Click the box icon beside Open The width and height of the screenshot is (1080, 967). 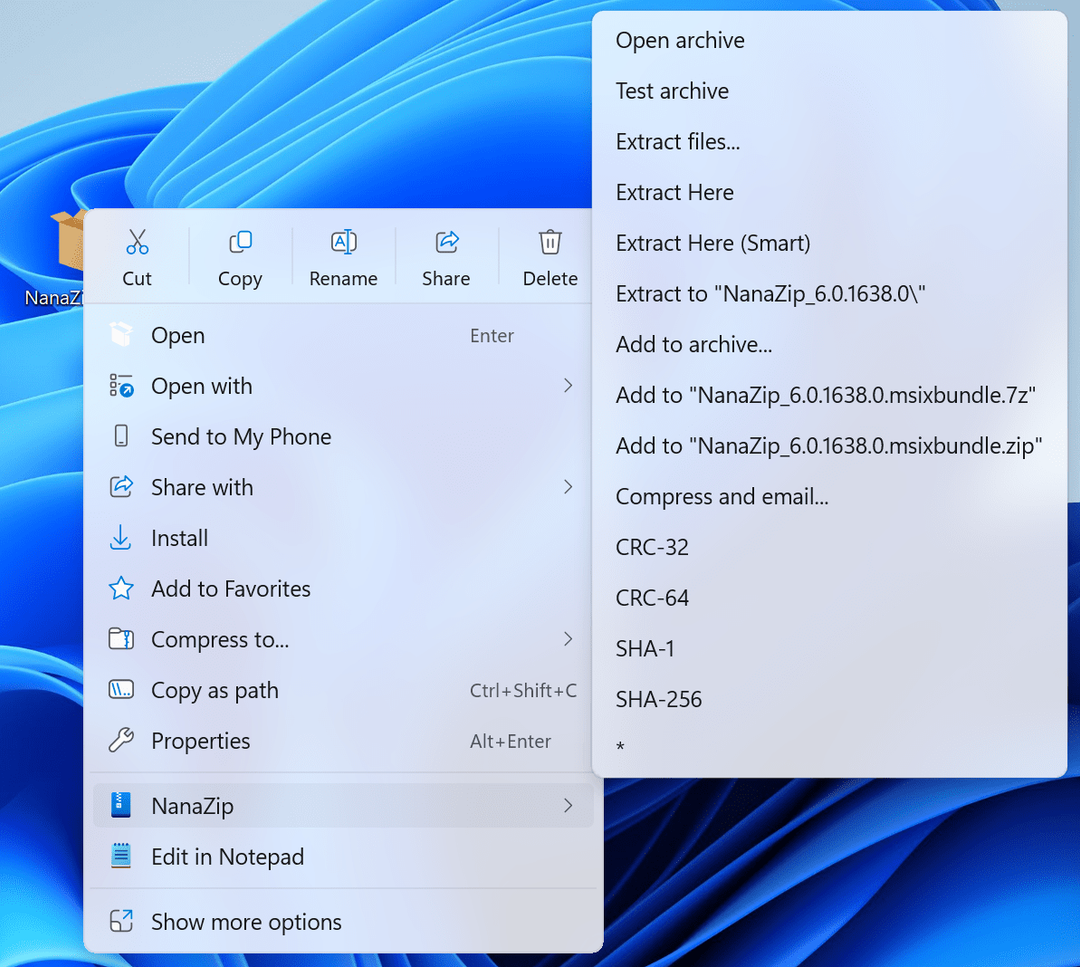tap(121, 335)
